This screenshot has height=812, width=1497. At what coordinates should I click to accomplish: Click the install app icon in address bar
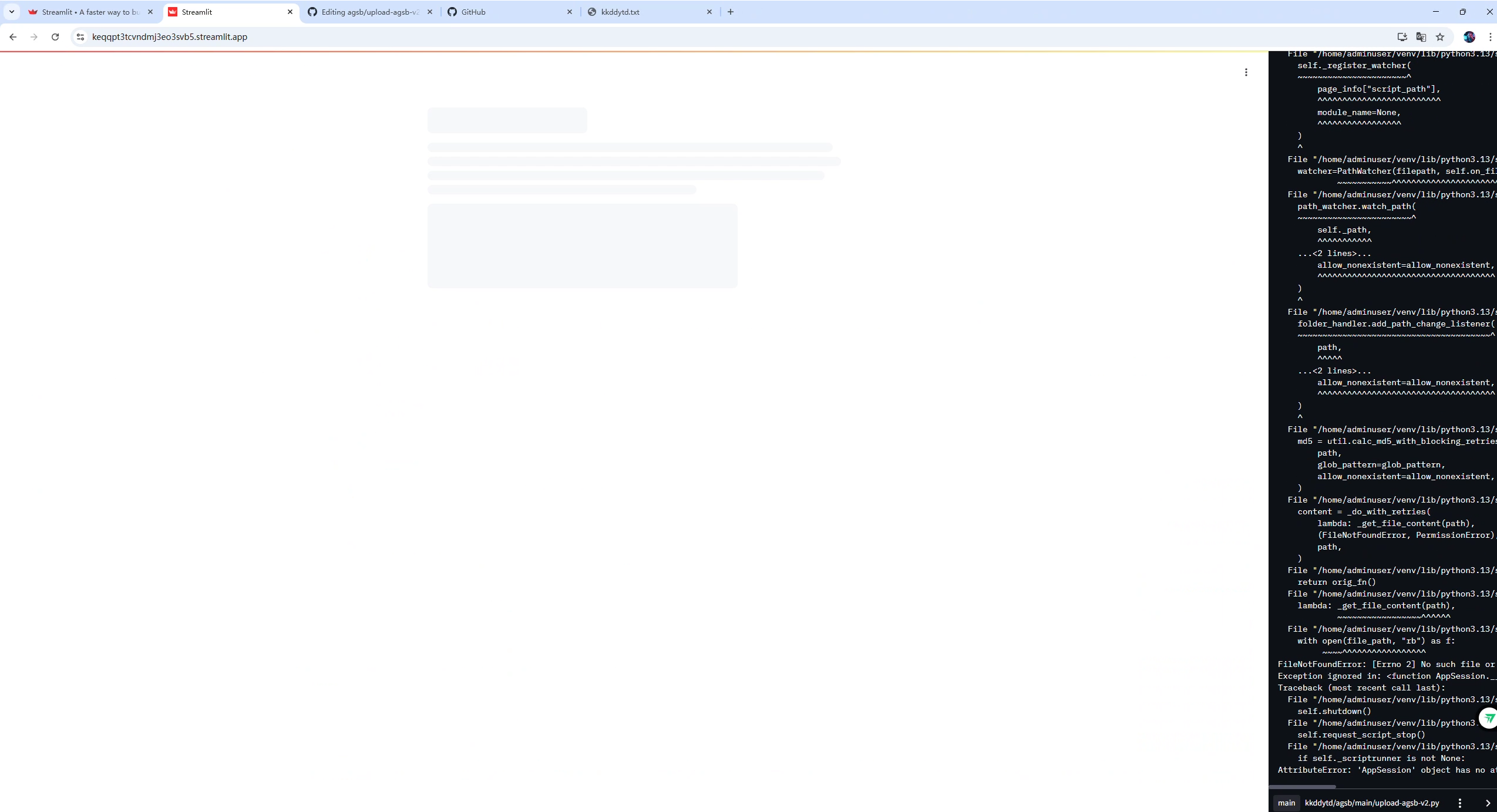(x=1402, y=36)
